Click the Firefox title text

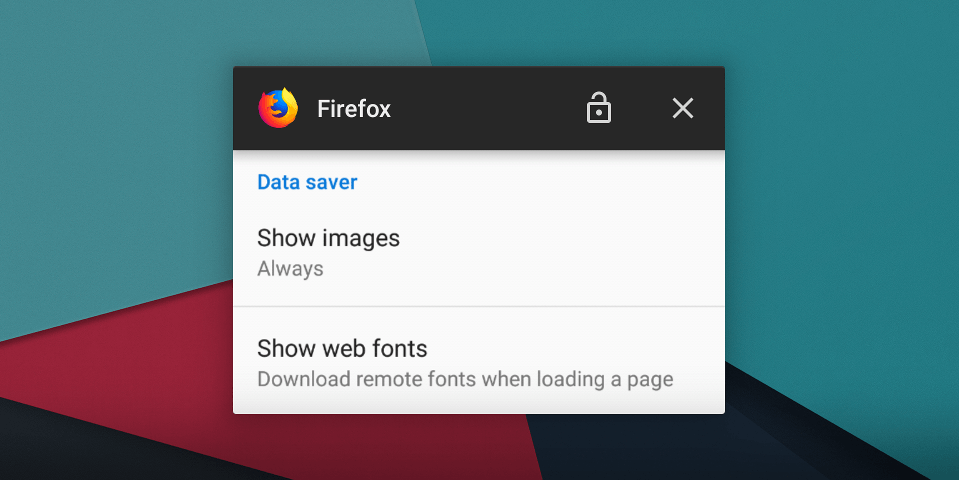click(x=354, y=109)
